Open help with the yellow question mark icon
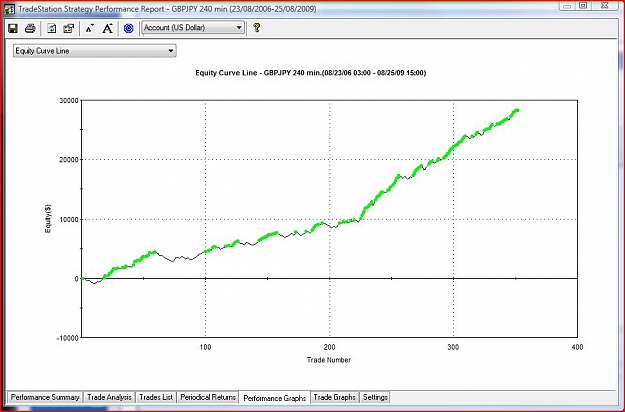 pos(257,27)
